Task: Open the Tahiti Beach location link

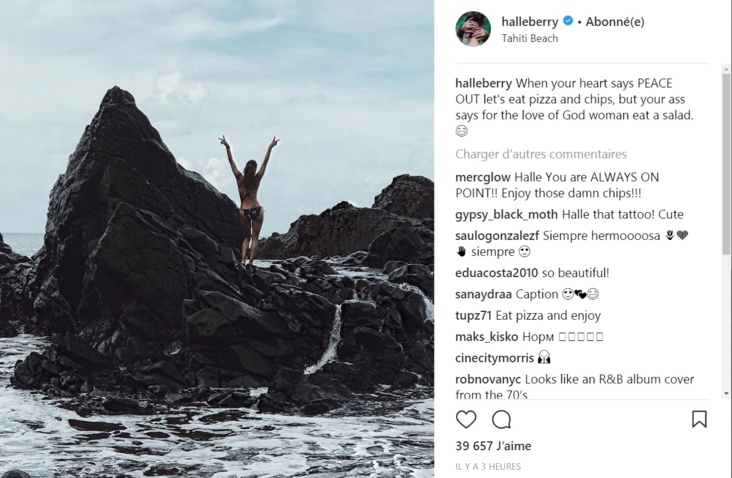Action: tap(530, 38)
